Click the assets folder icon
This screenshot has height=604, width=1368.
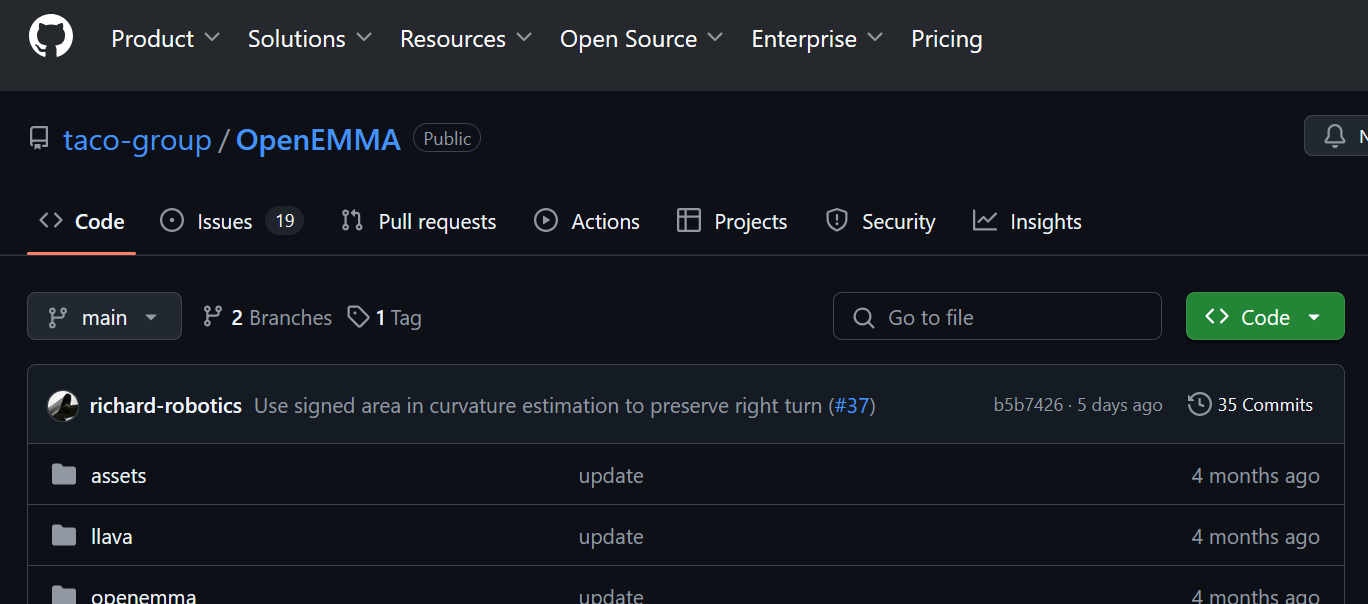pyautogui.click(x=64, y=475)
